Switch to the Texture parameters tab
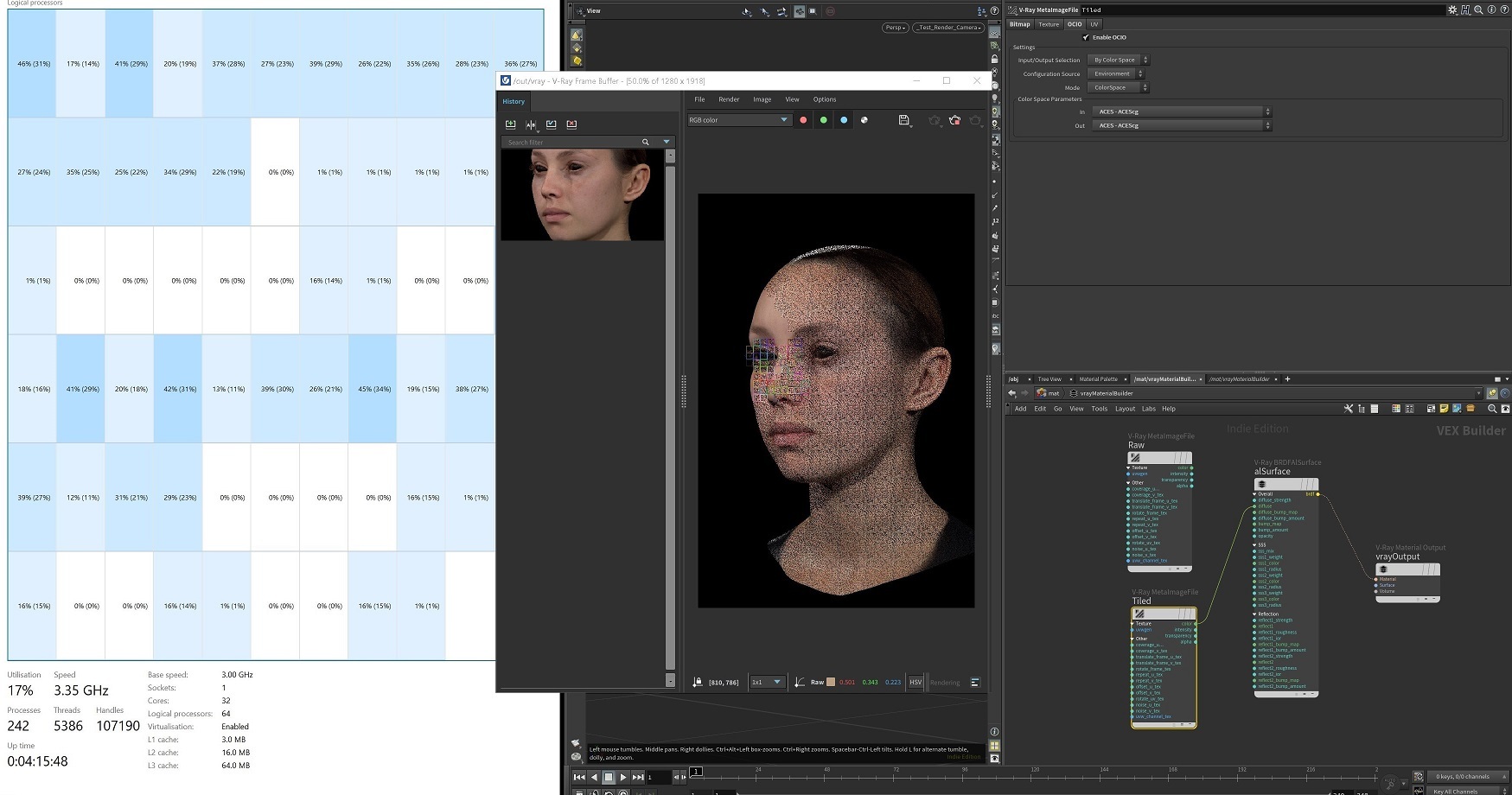The image size is (1512, 795). (x=1049, y=24)
